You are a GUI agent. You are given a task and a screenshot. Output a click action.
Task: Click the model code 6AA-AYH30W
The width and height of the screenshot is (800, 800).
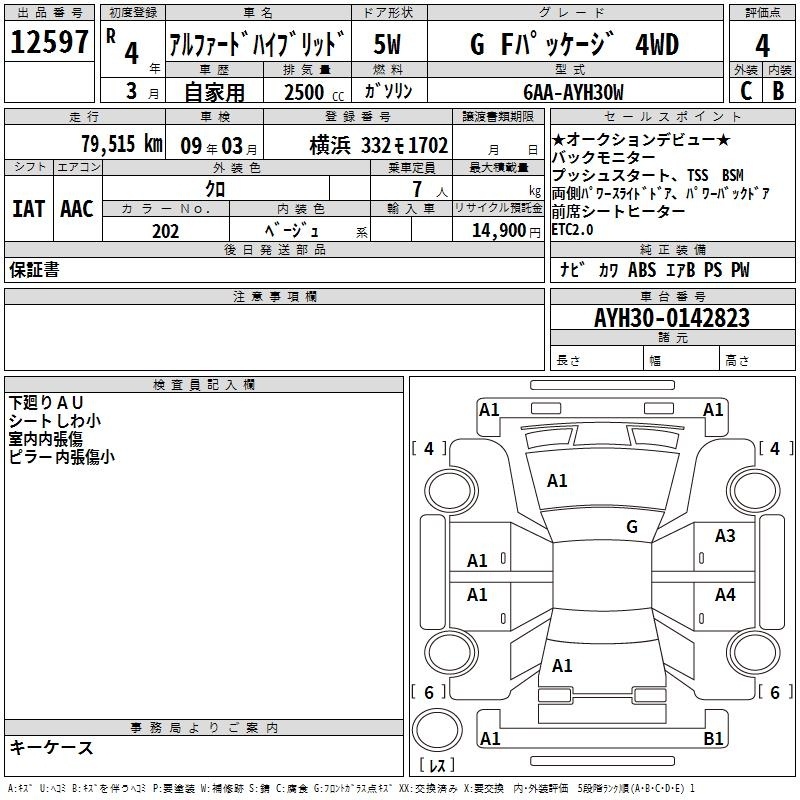coord(573,92)
